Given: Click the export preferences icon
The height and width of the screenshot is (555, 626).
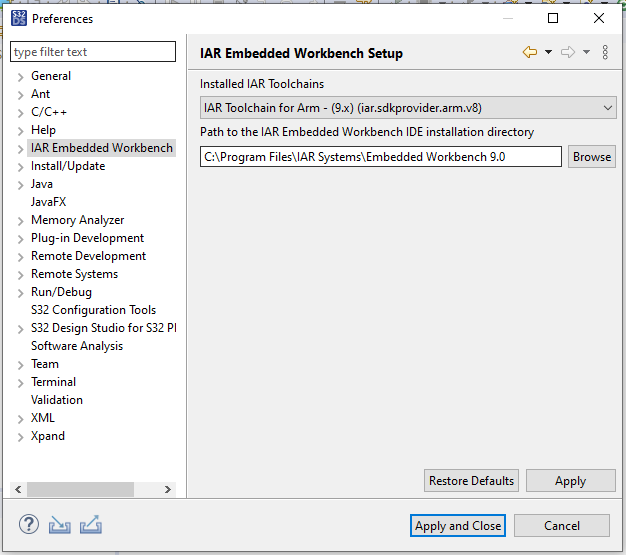Looking at the screenshot, I should [91, 525].
